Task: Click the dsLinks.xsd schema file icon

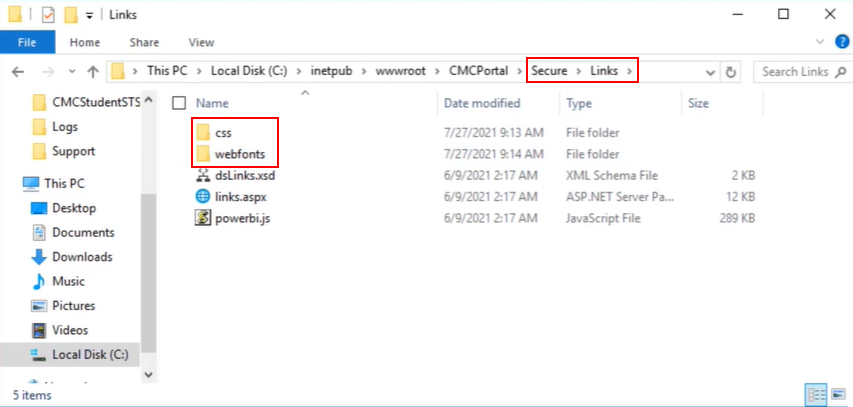Action: click(203, 174)
